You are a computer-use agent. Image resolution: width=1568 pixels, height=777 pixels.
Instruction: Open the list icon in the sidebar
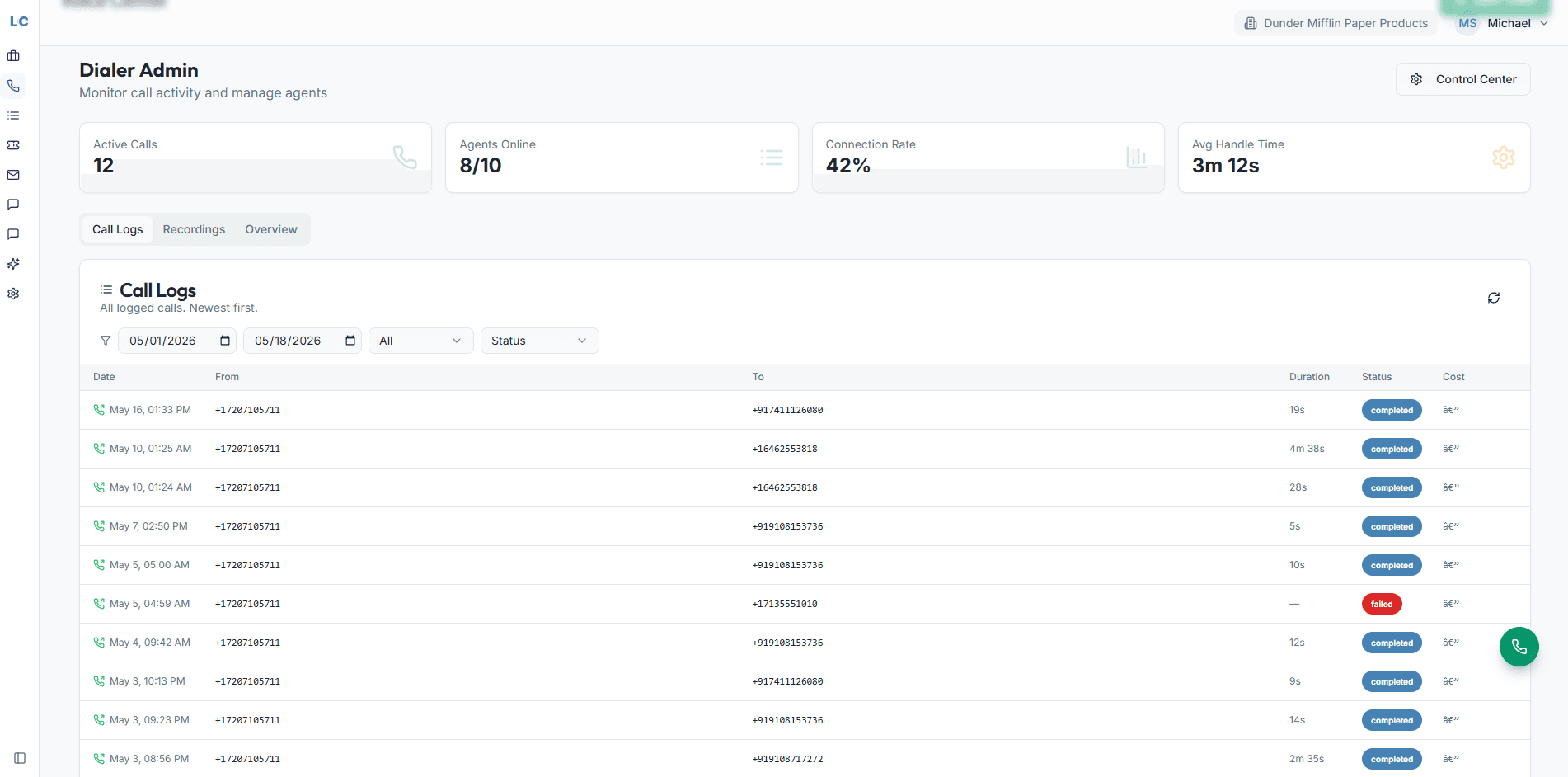[13, 115]
